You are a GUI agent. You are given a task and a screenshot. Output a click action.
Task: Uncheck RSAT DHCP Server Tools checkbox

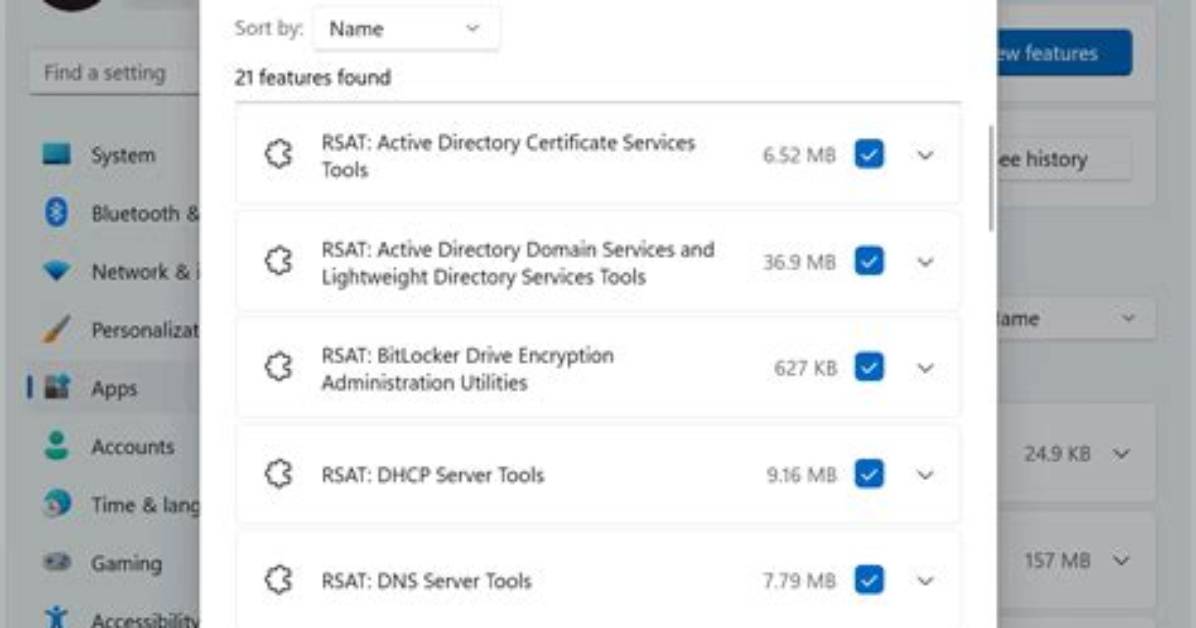869,474
